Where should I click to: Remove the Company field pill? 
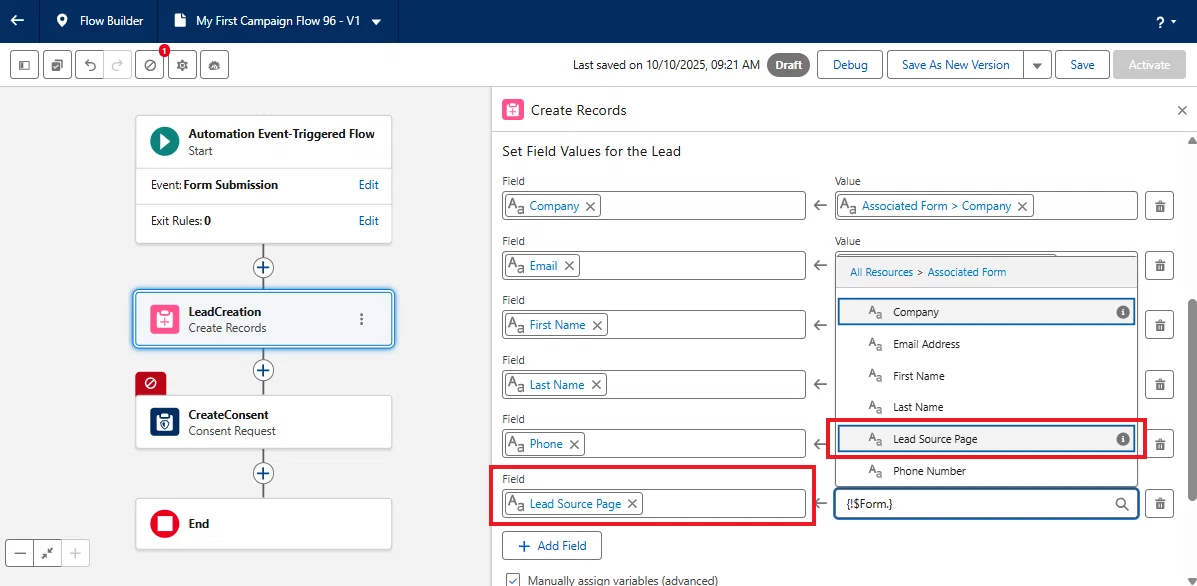pos(590,206)
